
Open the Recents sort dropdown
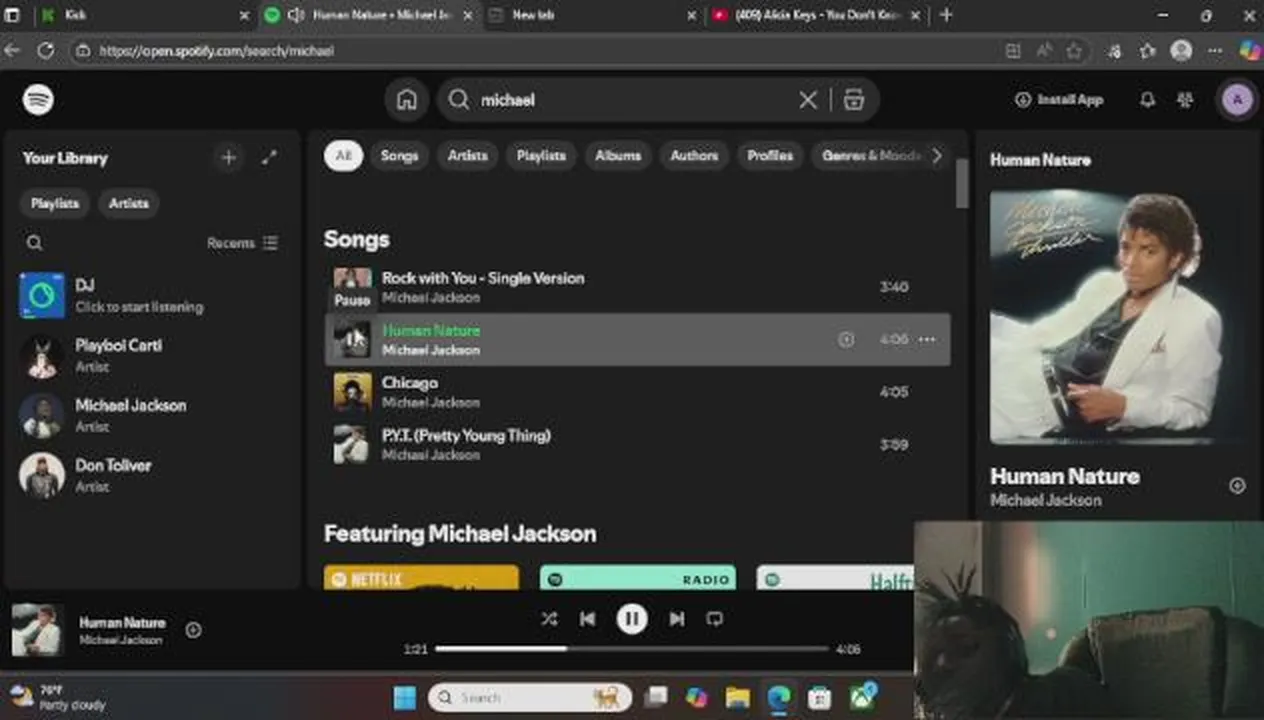click(242, 243)
